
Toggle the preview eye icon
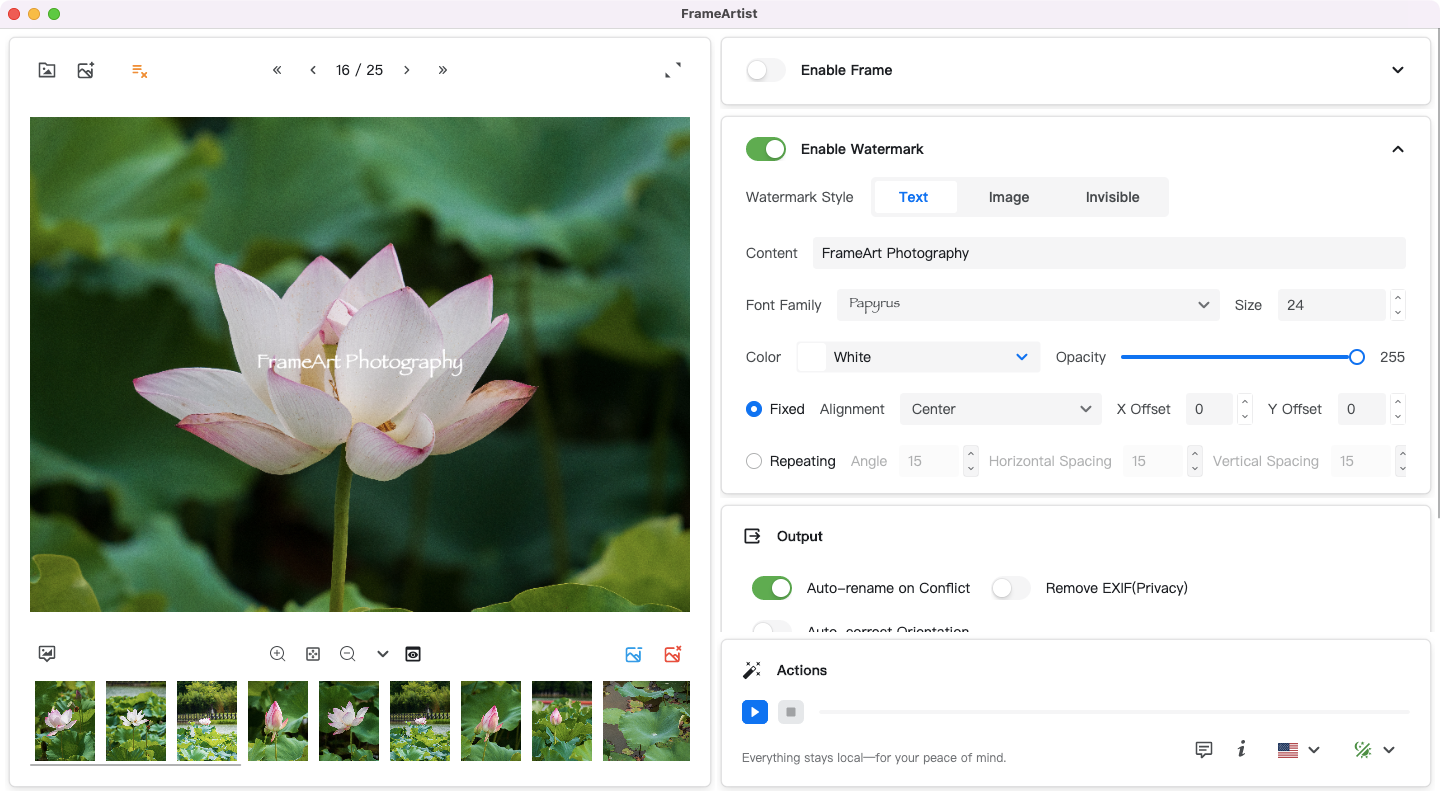tap(413, 654)
